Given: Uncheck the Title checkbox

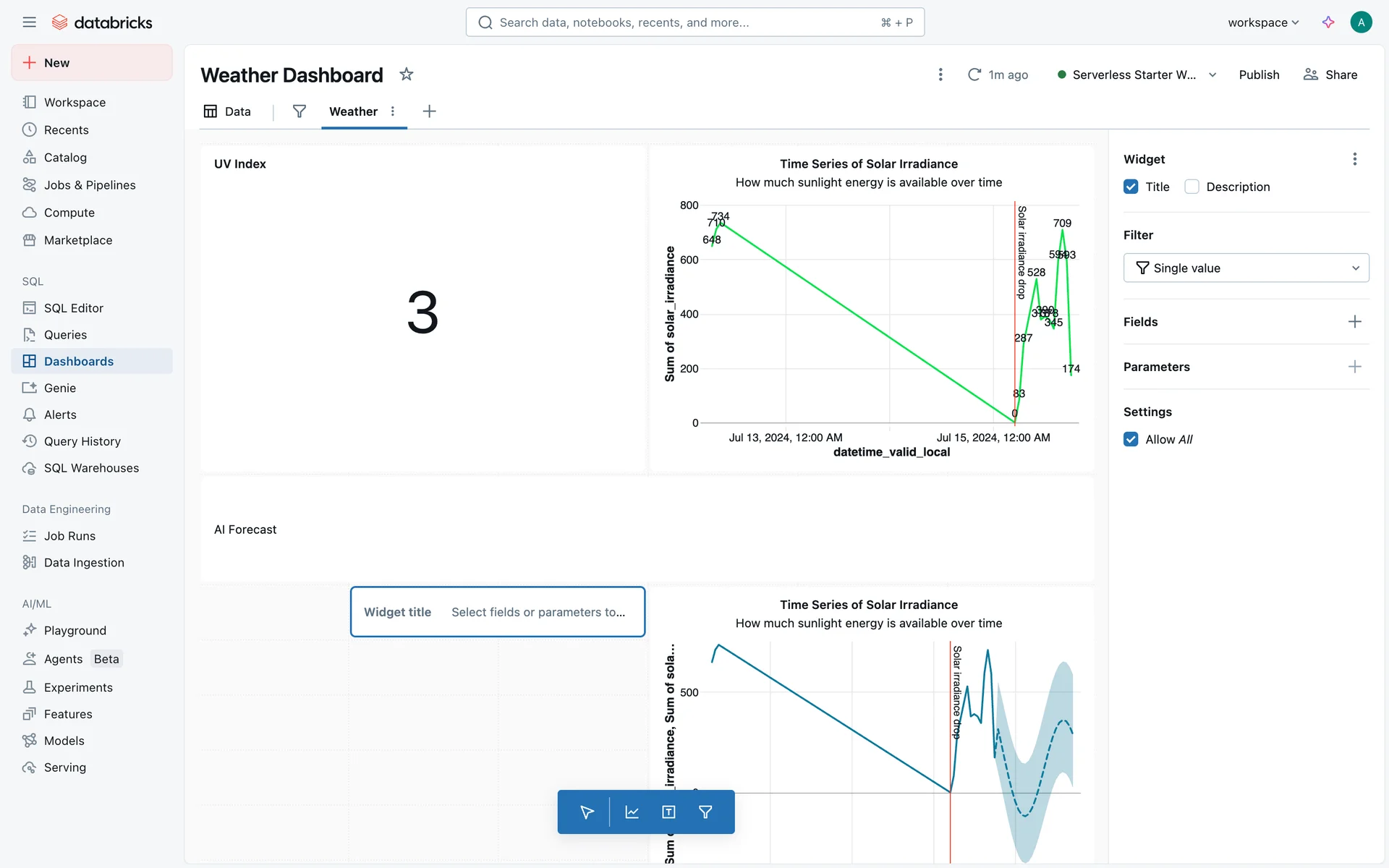Looking at the screenshot, I should (x=1131, y=187).
